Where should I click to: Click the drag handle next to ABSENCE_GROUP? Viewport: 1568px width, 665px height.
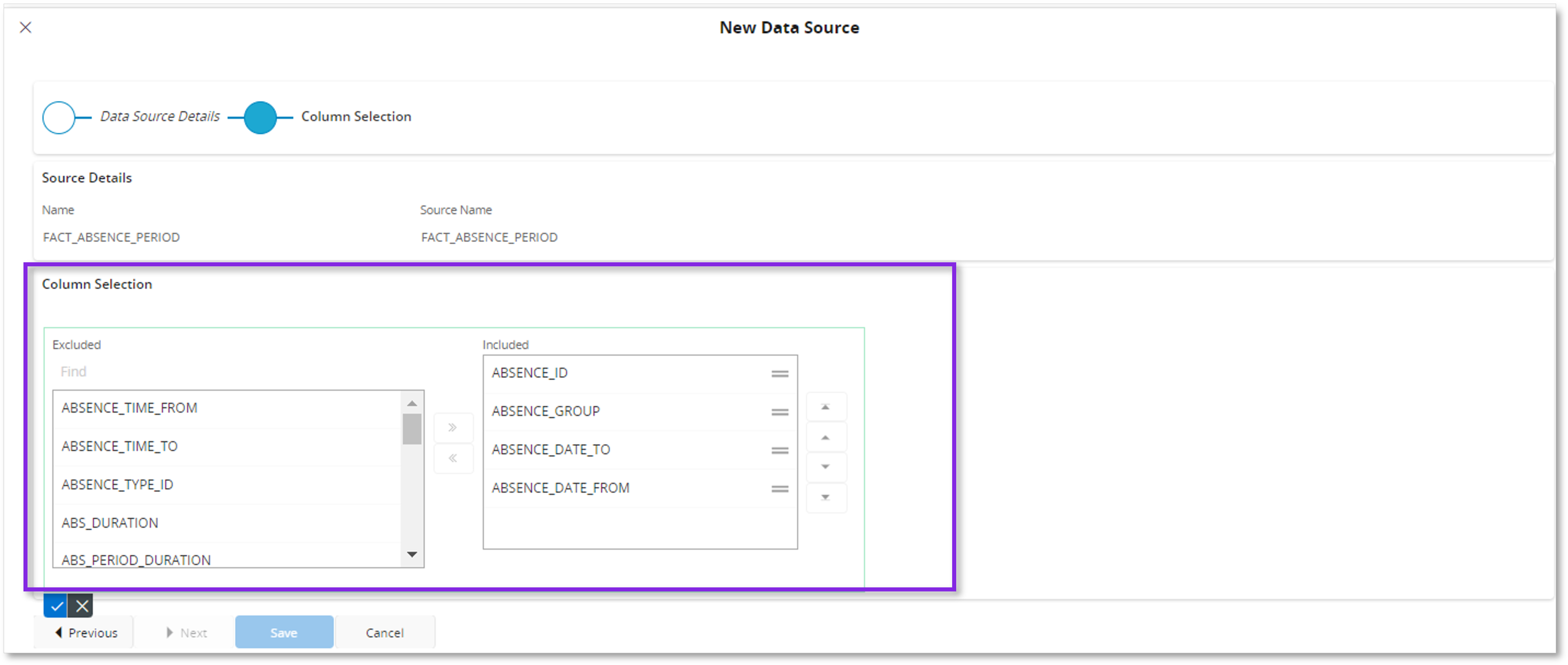pos(780,412)
